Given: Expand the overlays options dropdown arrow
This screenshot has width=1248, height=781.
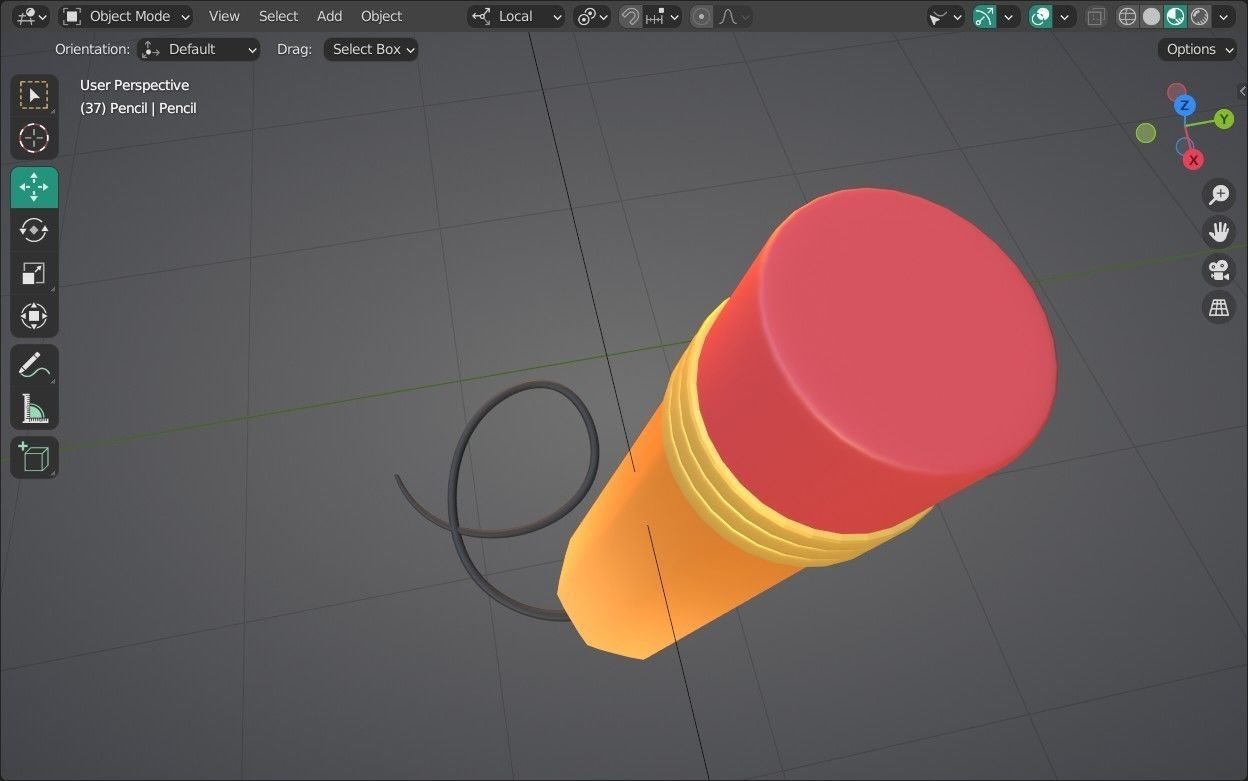Looking at the screenshot, I should (x=1065, y=16).
